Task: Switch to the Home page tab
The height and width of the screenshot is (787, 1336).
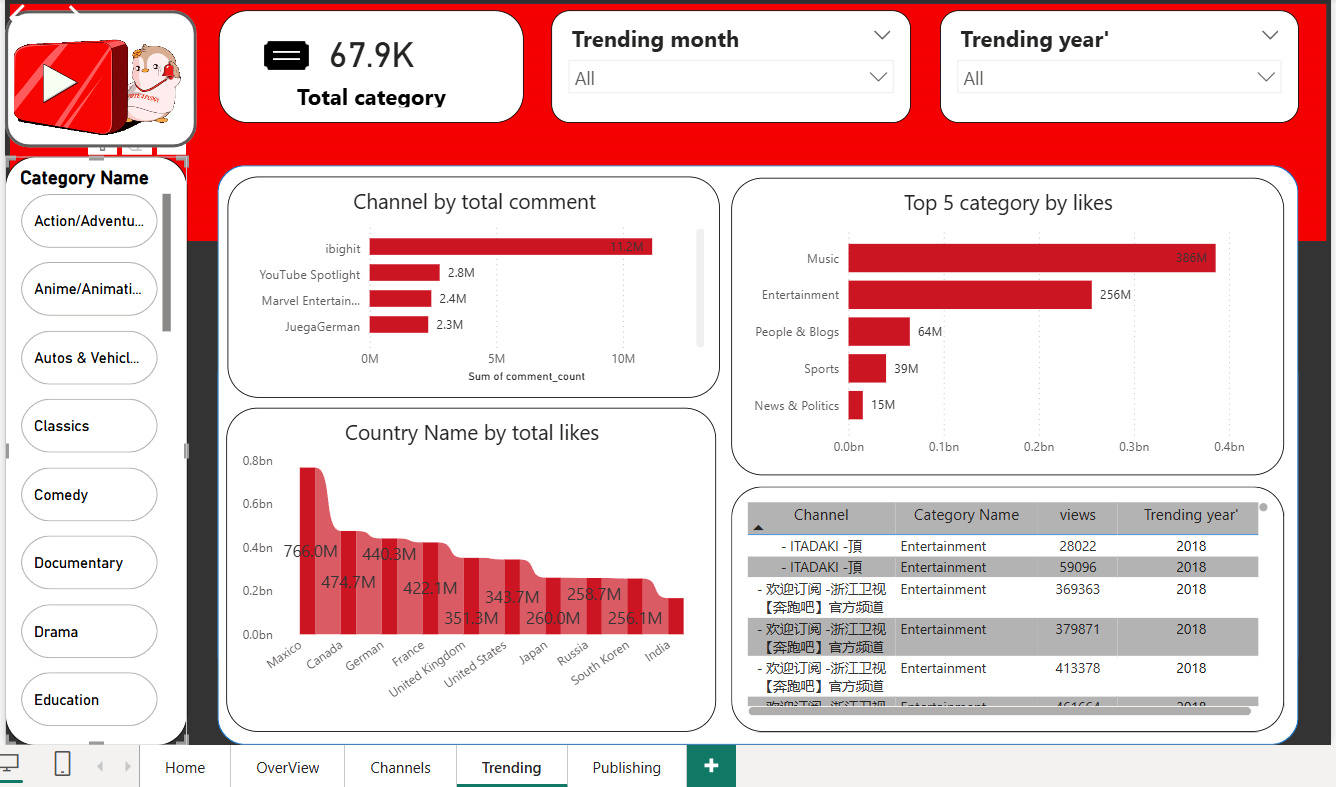Action: pos(184,767)
